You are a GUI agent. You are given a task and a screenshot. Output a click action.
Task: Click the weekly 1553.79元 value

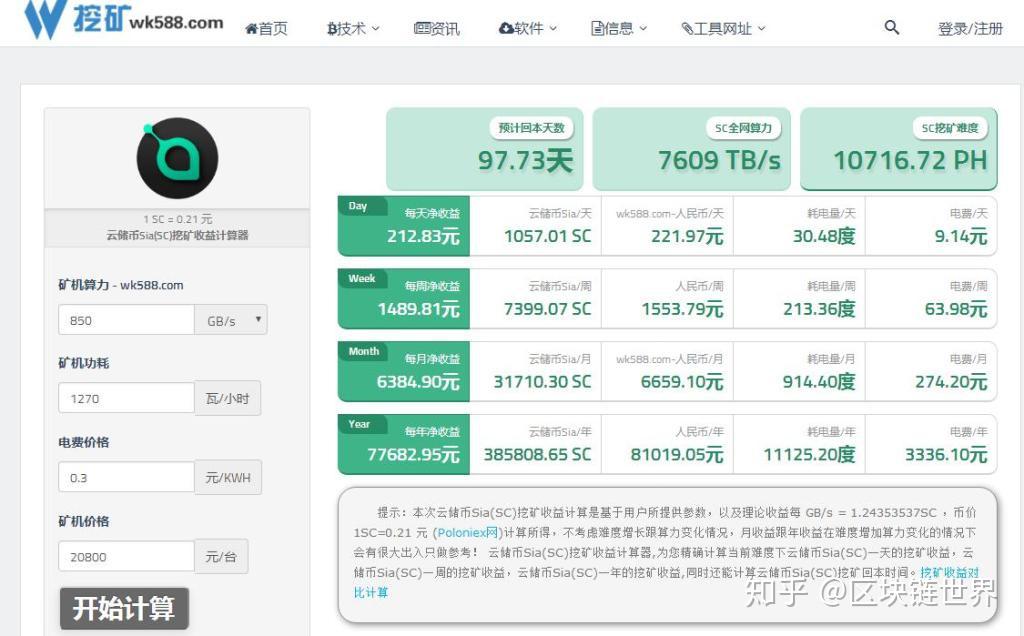pyautogui.click(x=682, y=309)
